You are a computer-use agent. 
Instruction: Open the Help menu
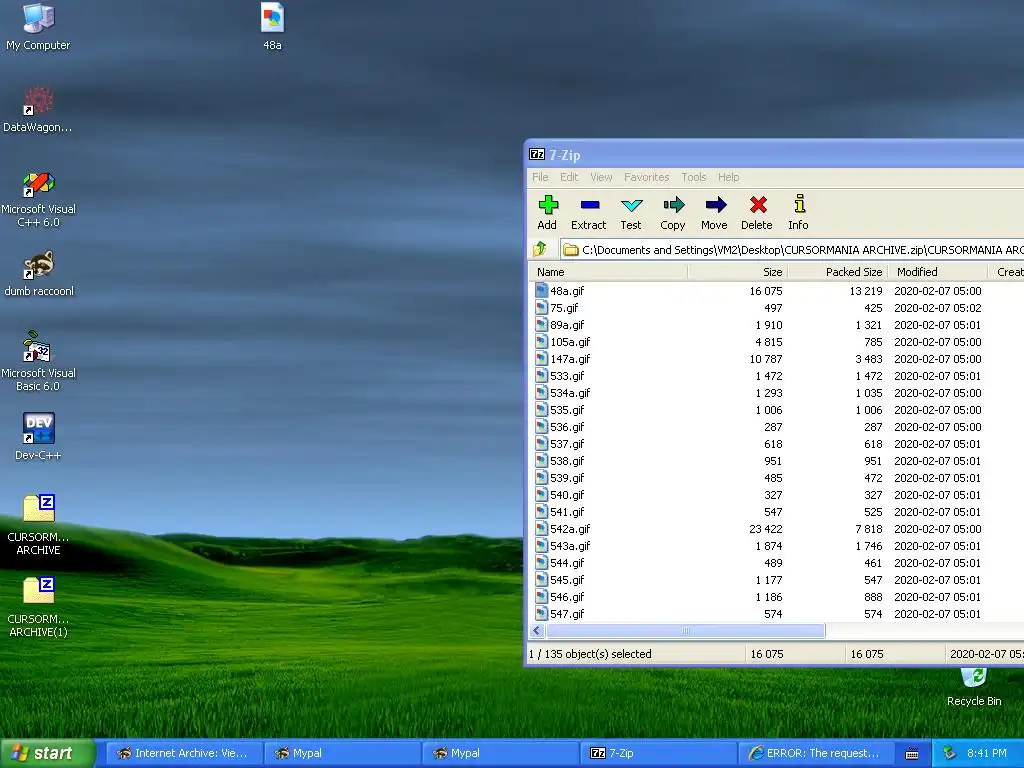(728, 177)
